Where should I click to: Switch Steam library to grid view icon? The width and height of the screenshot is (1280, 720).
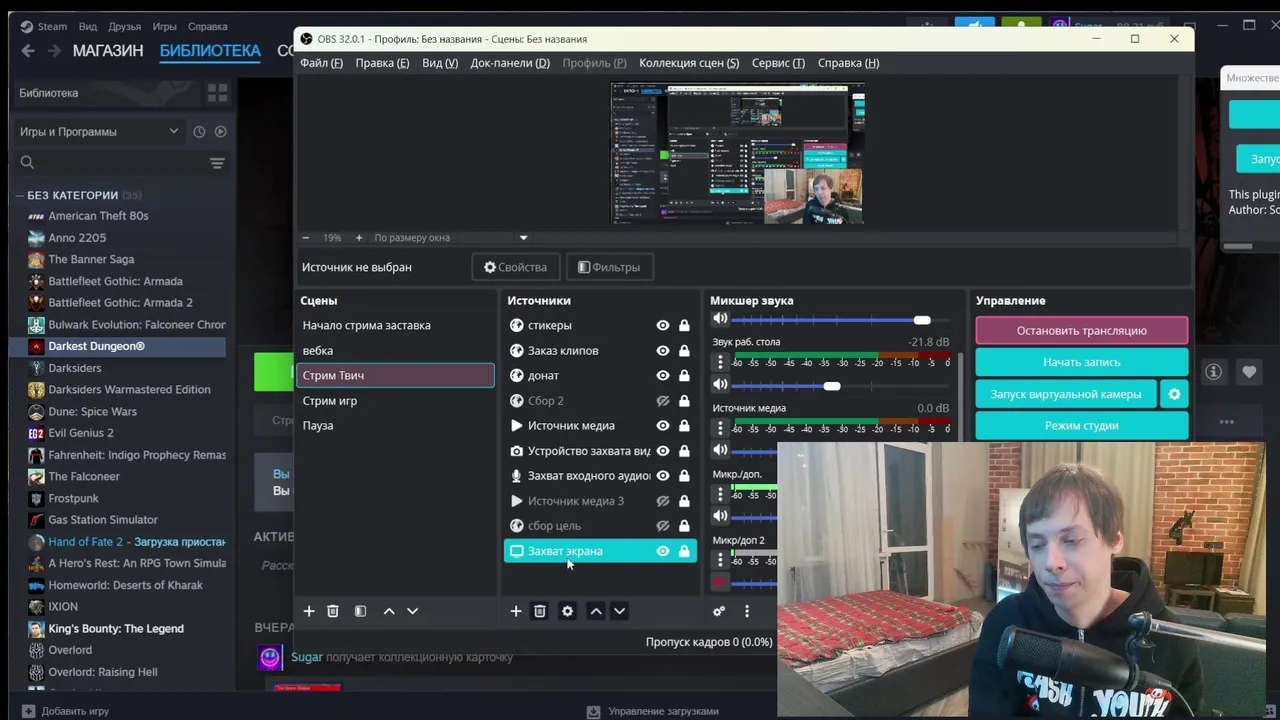[217, 93]
